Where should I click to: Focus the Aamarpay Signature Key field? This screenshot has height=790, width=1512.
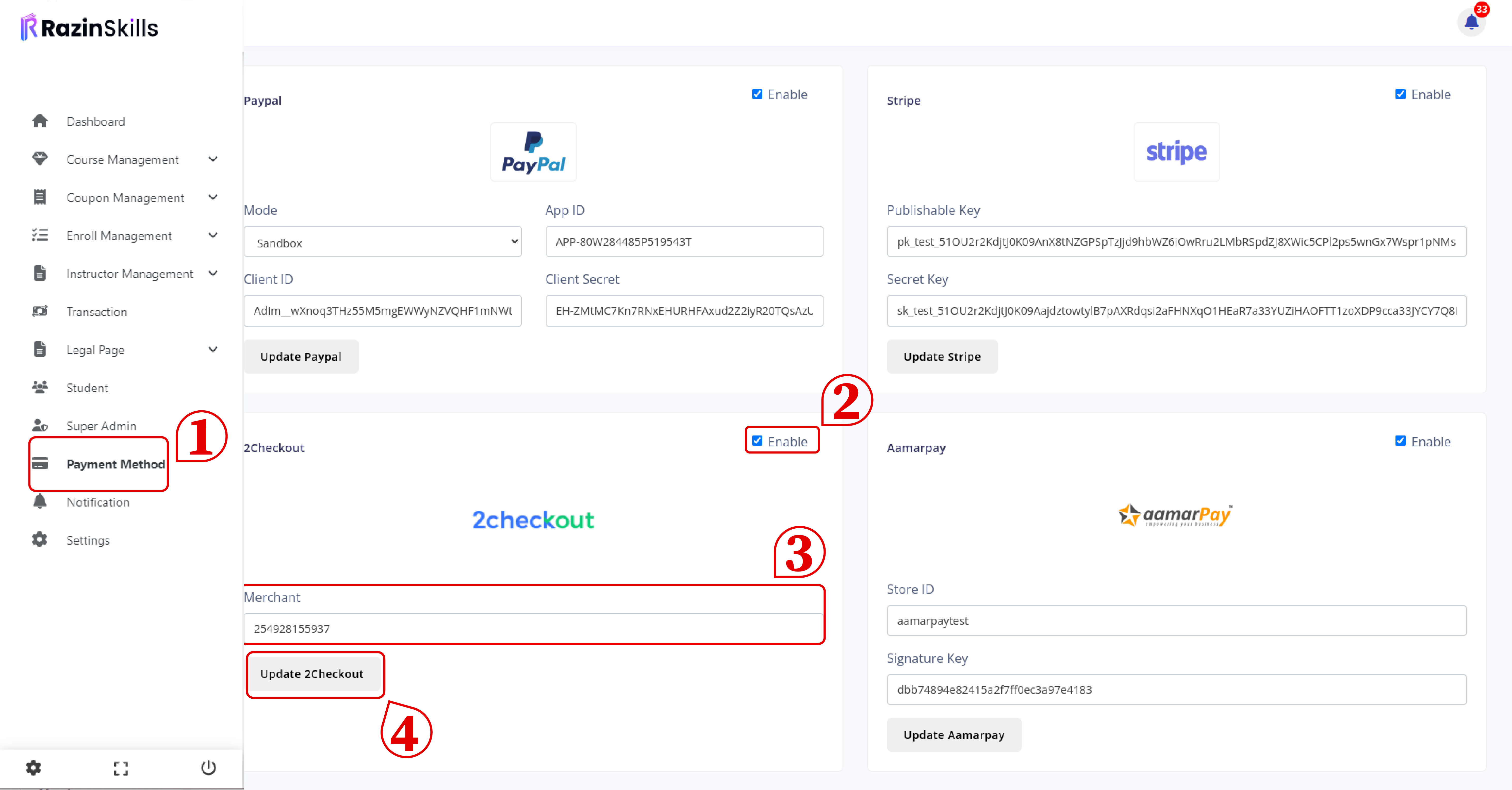[1176, 690]
